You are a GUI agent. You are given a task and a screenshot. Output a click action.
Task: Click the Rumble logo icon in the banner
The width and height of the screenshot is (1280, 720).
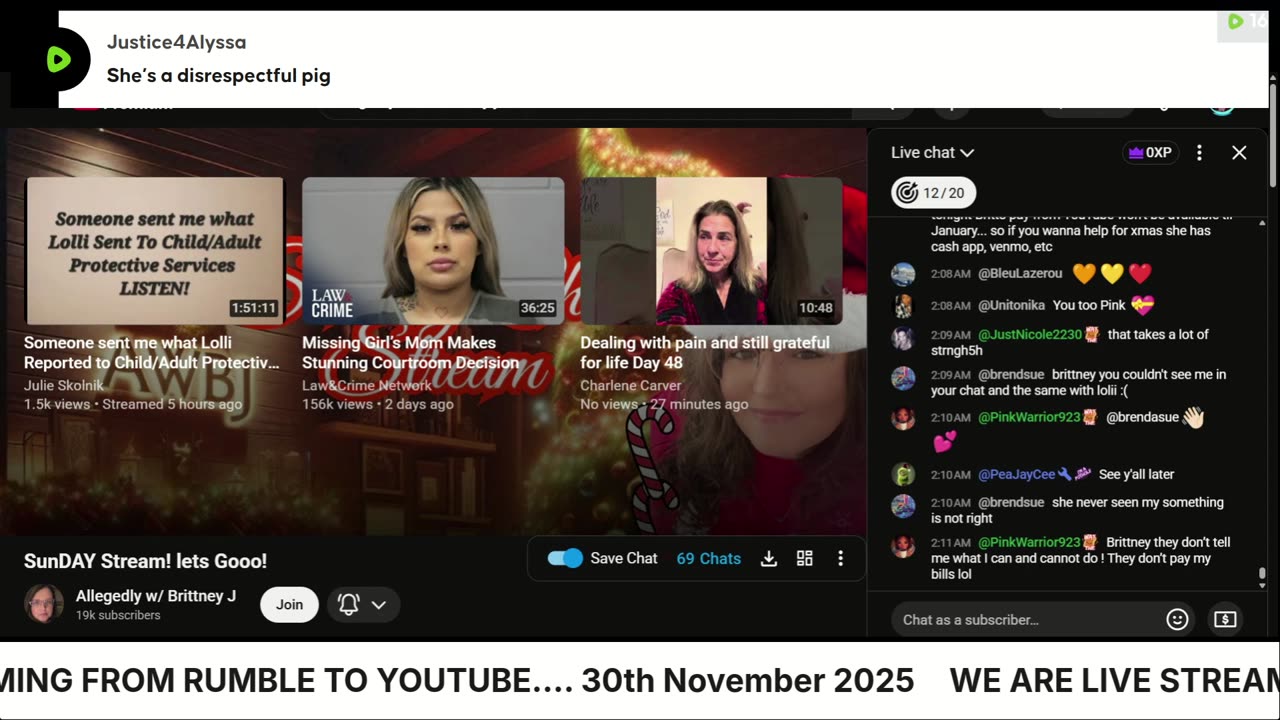tap(59, 60)
